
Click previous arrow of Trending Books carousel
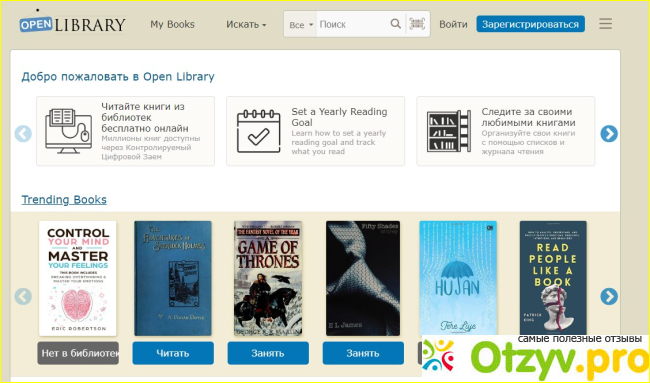pyautogui.click(x=23, y=297)
